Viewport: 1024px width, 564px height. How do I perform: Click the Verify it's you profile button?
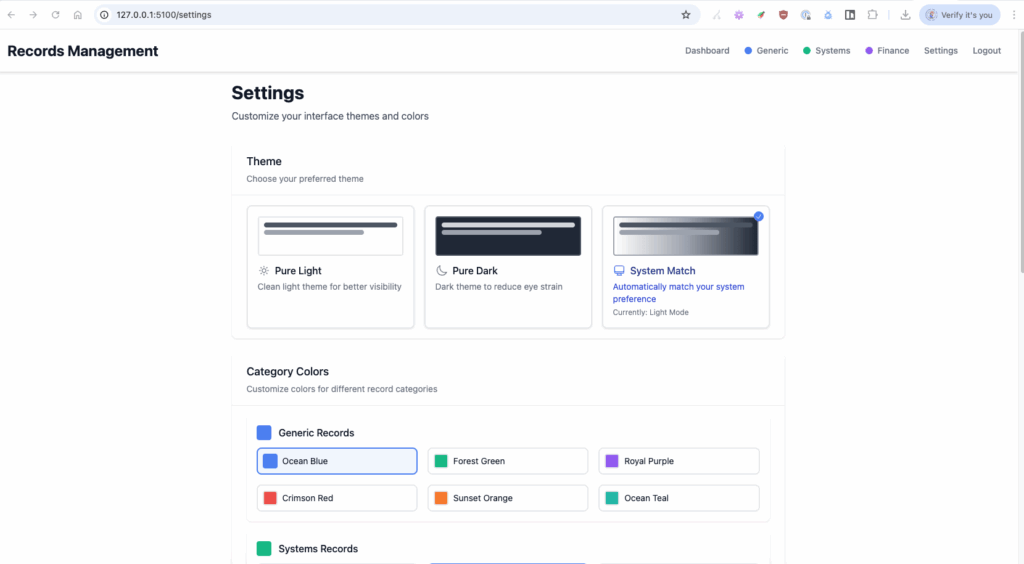pyautogui.click(x=960, y=15)
